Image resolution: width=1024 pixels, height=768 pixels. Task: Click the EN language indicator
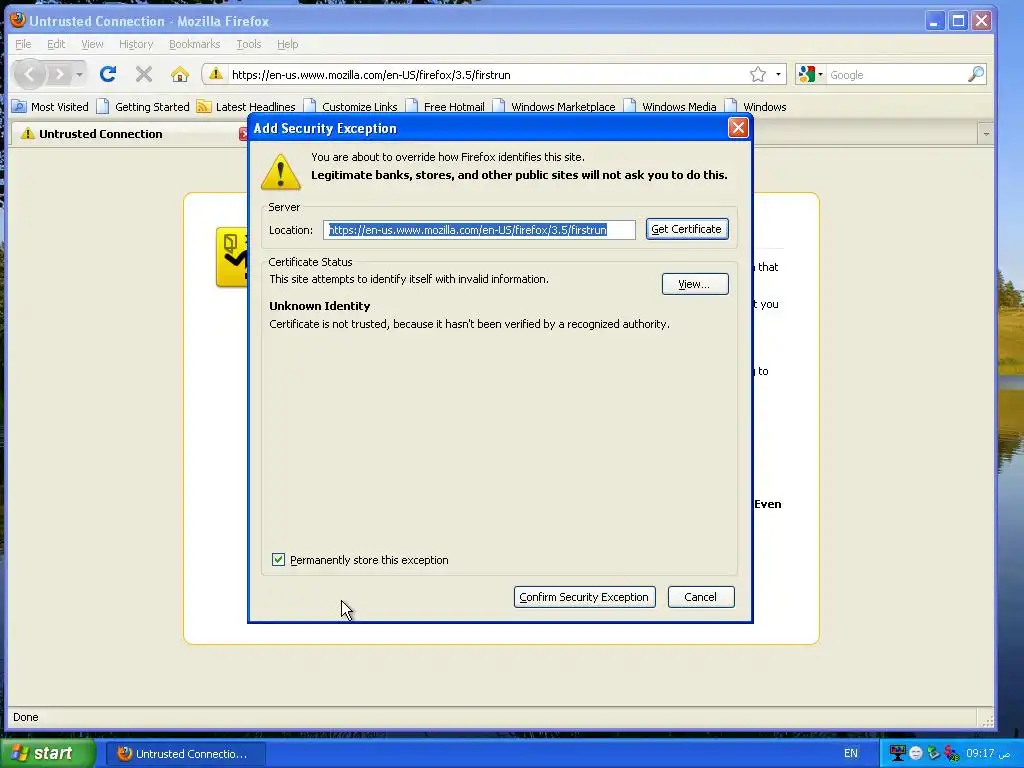click(x=850, y=753)
